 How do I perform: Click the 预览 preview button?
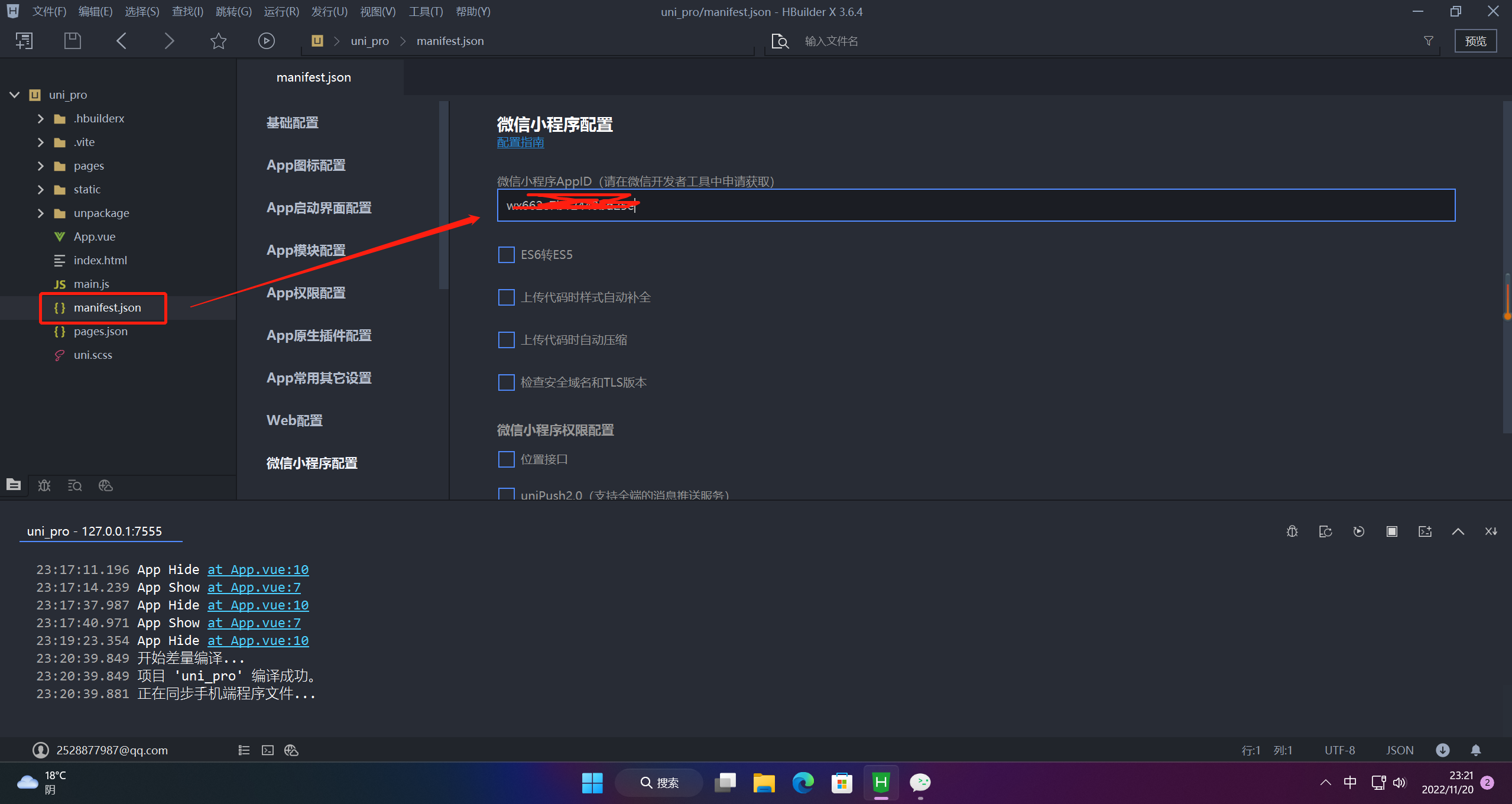[1475, 41]
